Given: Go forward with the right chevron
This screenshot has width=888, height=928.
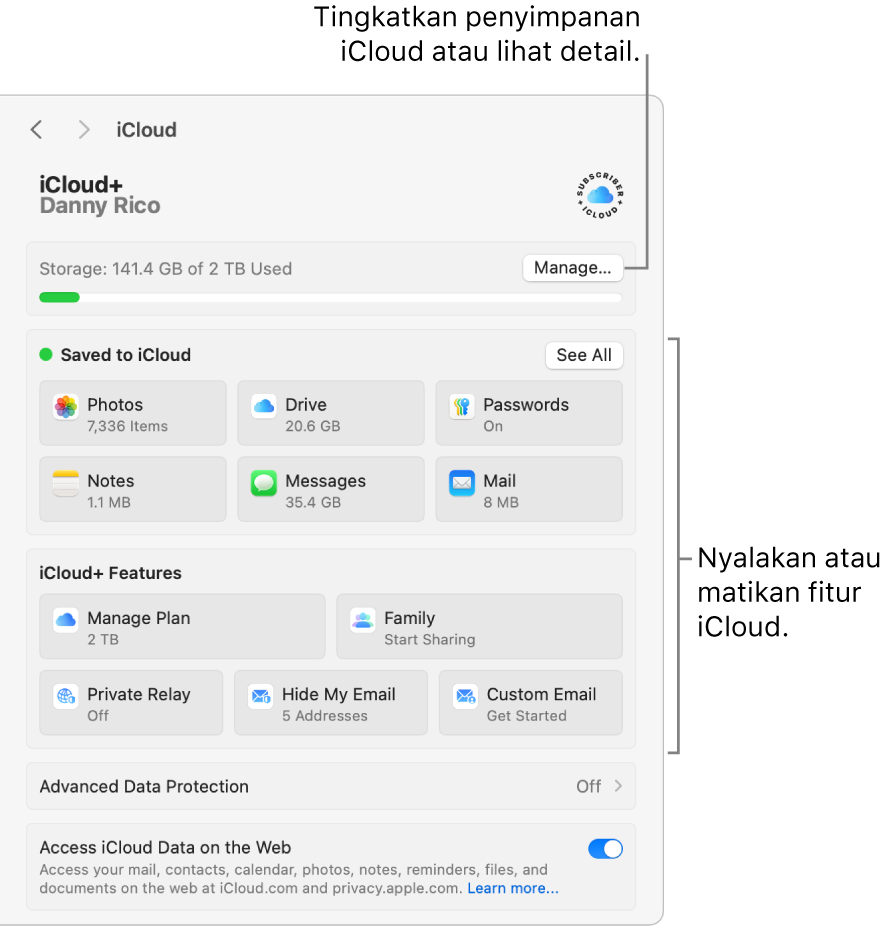Looking at the screenshot, I should pos(84,130).
